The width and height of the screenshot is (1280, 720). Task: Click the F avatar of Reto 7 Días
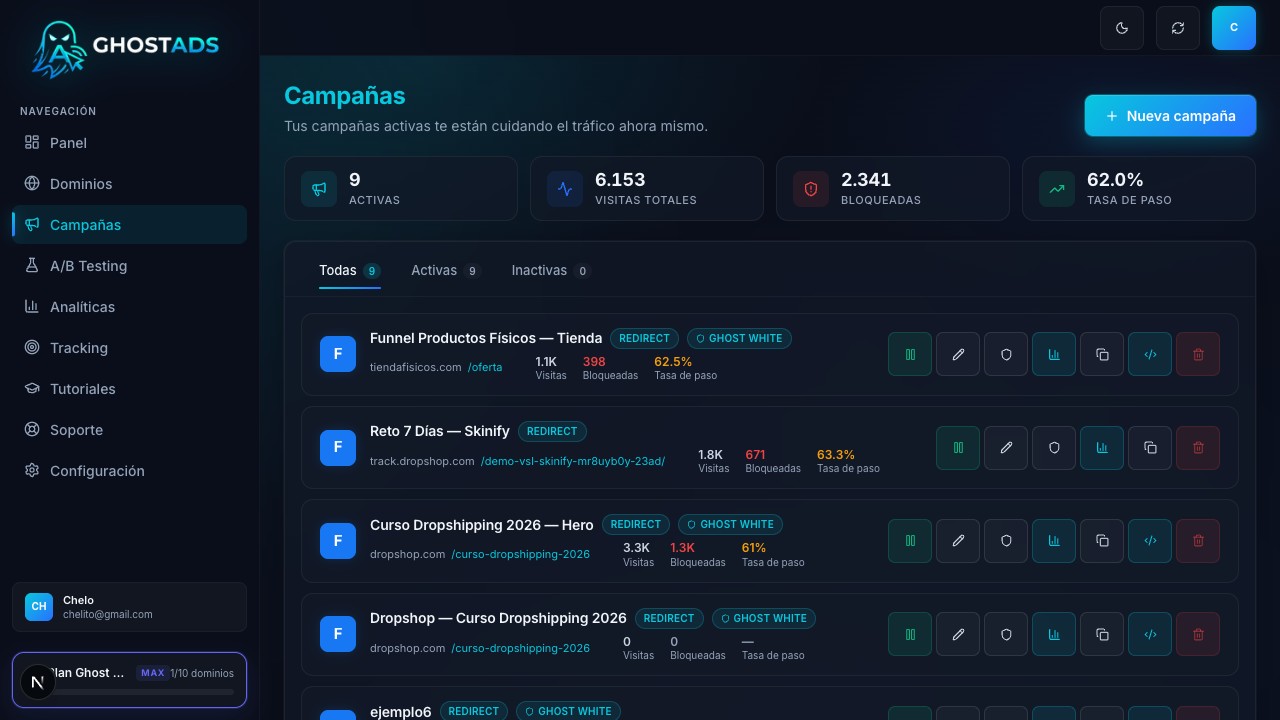[x=338, y=448]
